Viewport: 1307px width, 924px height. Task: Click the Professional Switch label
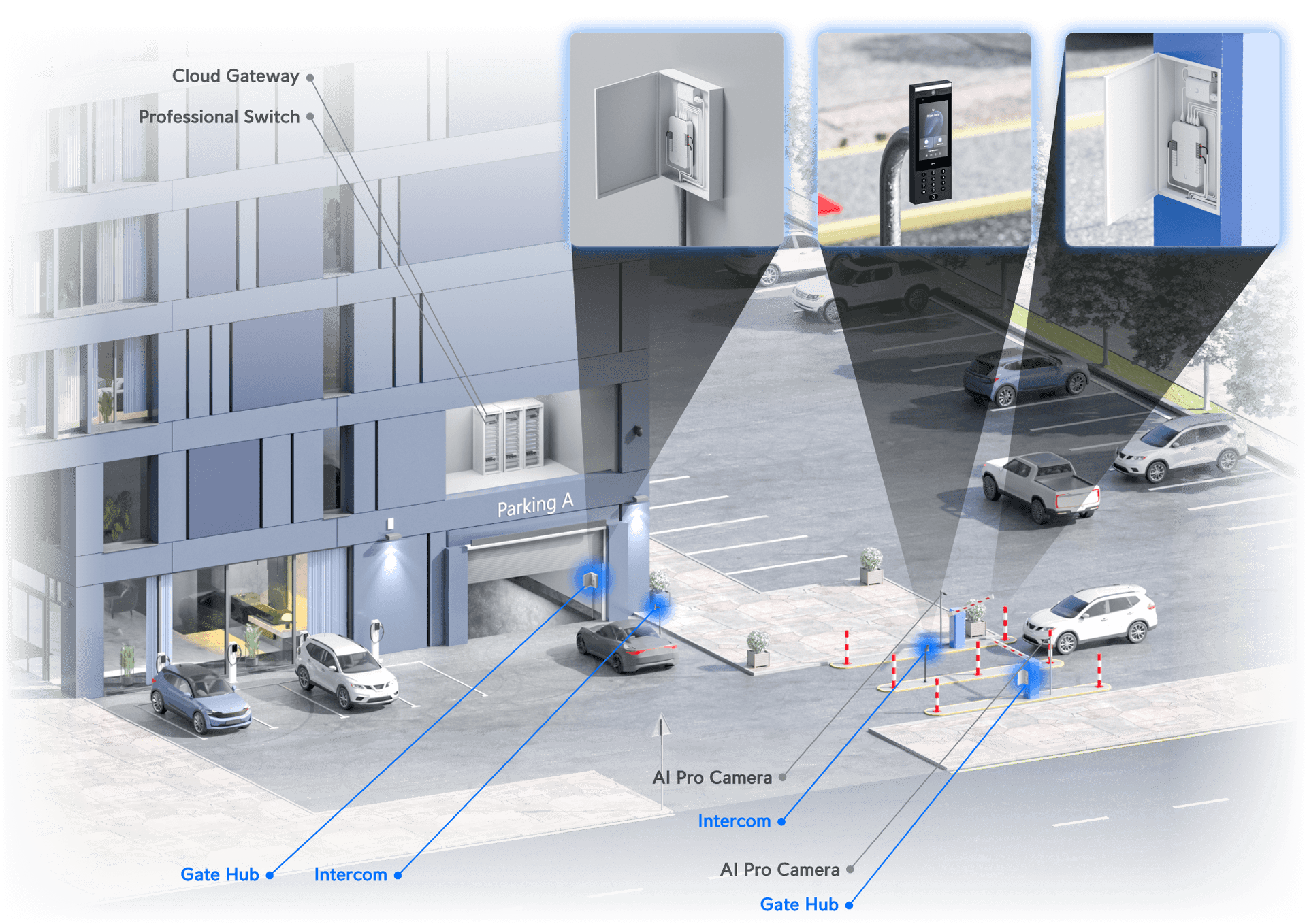(x=219, y=117)
